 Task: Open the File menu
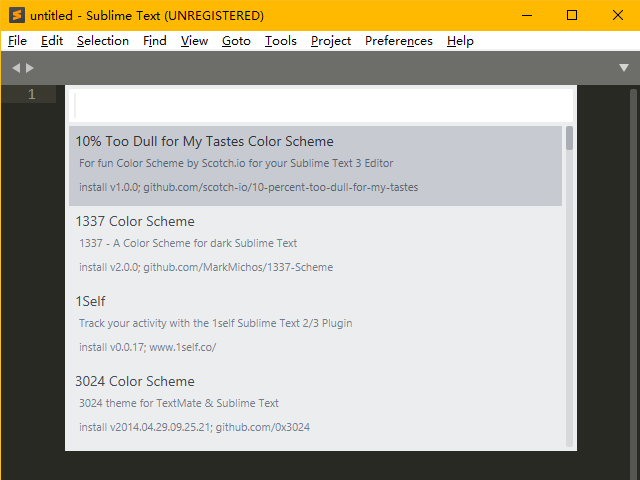coord(17,41)
